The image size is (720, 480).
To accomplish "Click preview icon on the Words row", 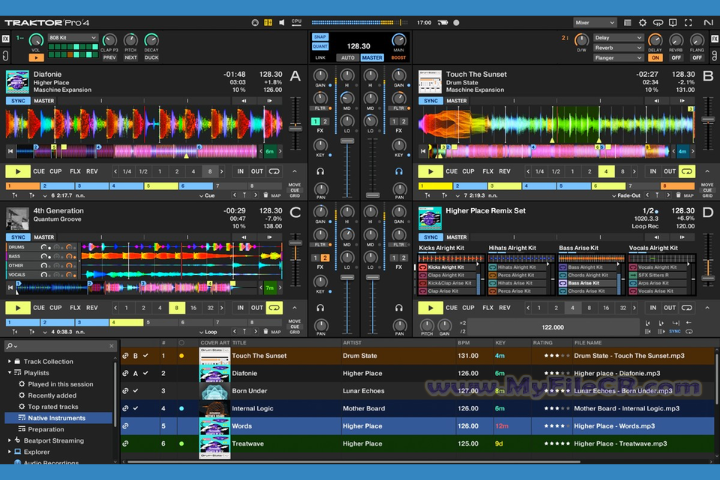I will pos(125,426).
